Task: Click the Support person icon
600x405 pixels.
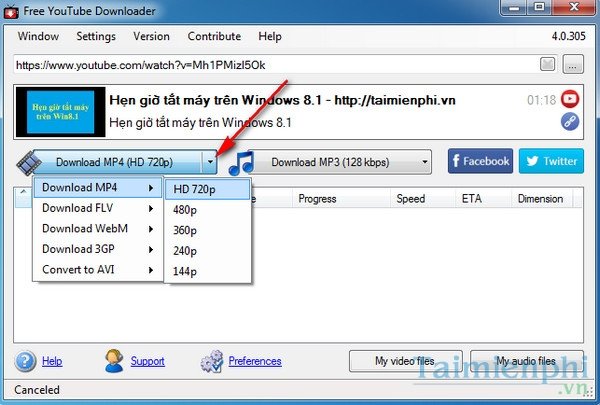Action: click(114, 361)
